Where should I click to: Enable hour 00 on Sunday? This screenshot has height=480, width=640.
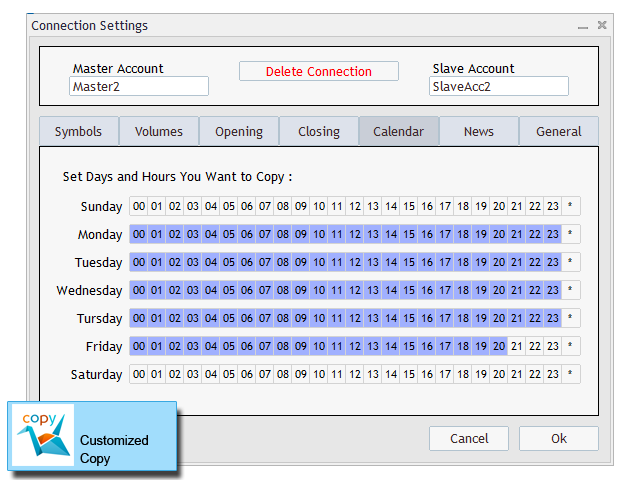tap(139, 207)
